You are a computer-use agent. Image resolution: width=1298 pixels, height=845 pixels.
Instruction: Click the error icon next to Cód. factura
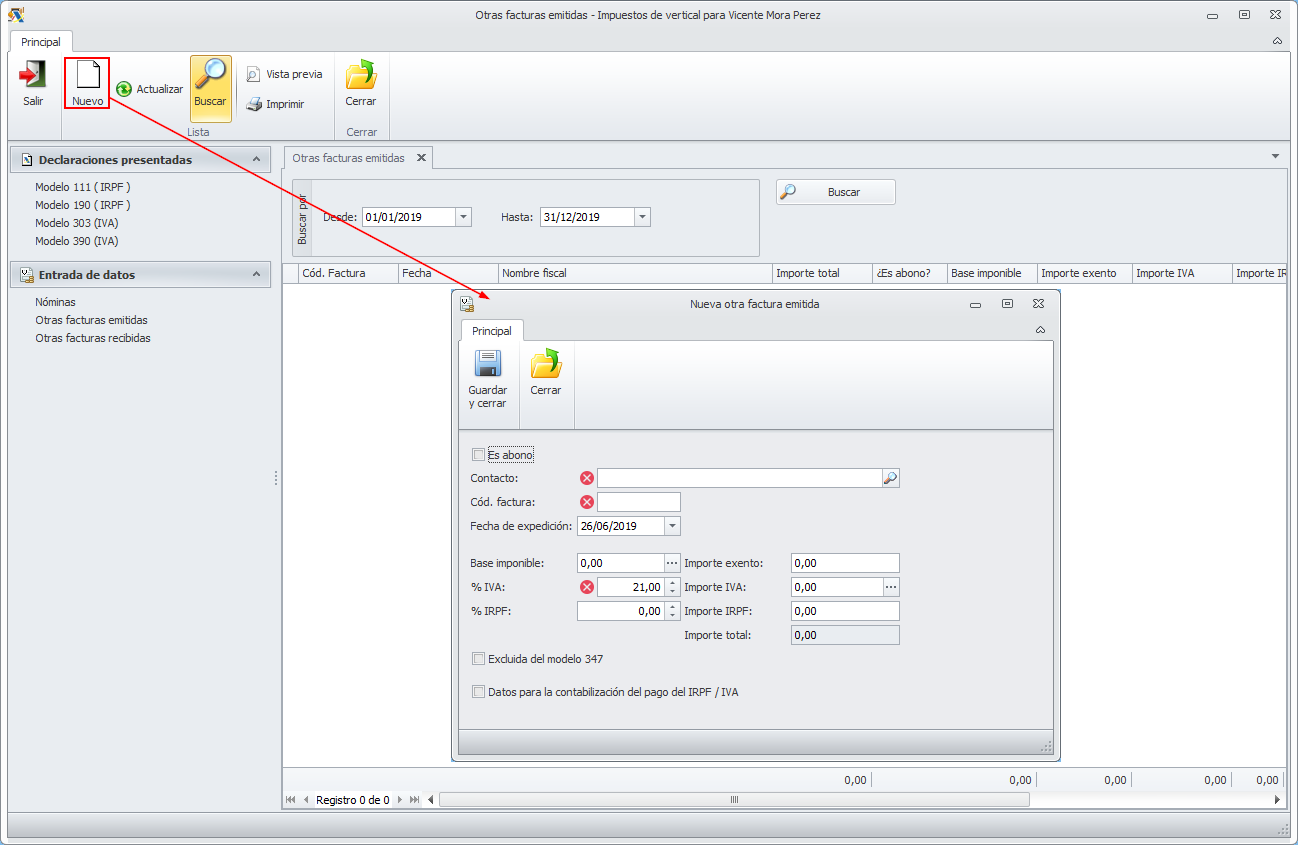coord(587,502)
